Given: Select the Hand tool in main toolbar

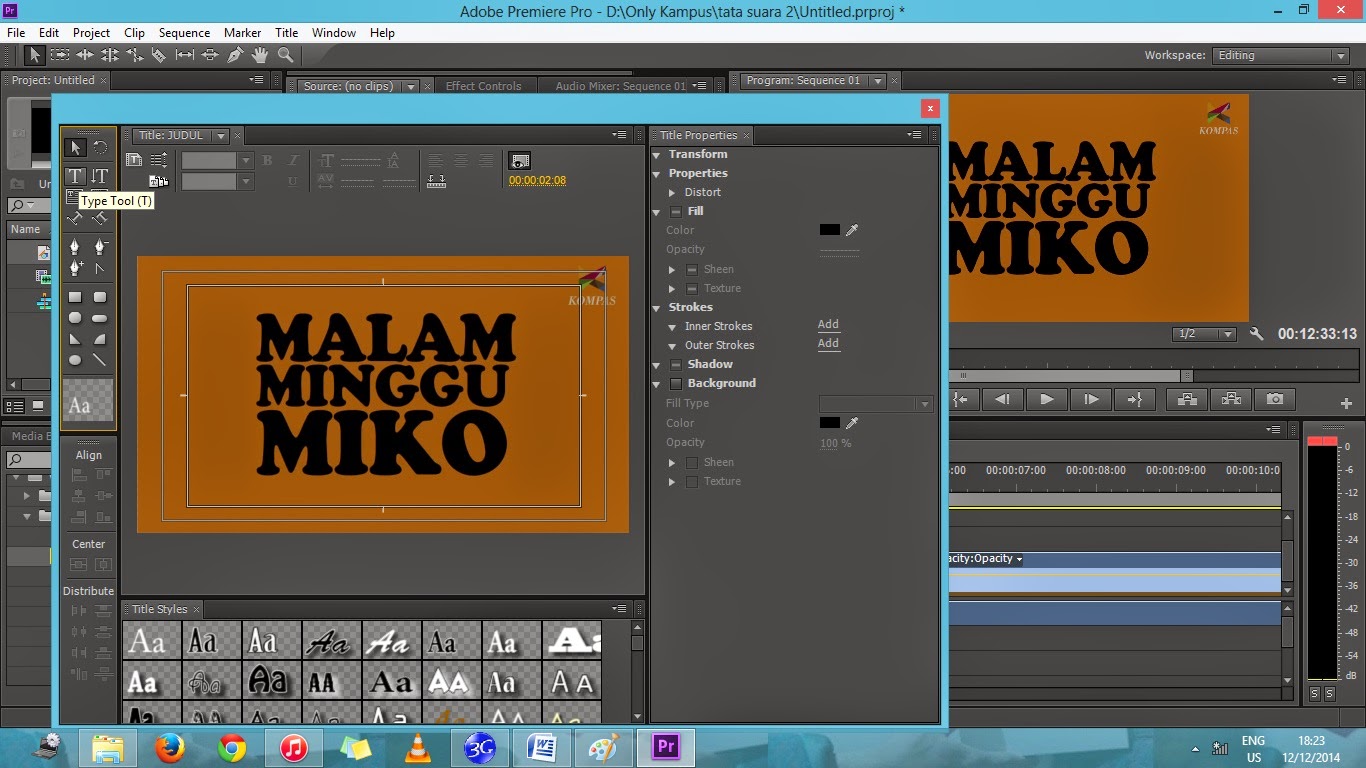Looking at the screenshot, I should point(260,55).
